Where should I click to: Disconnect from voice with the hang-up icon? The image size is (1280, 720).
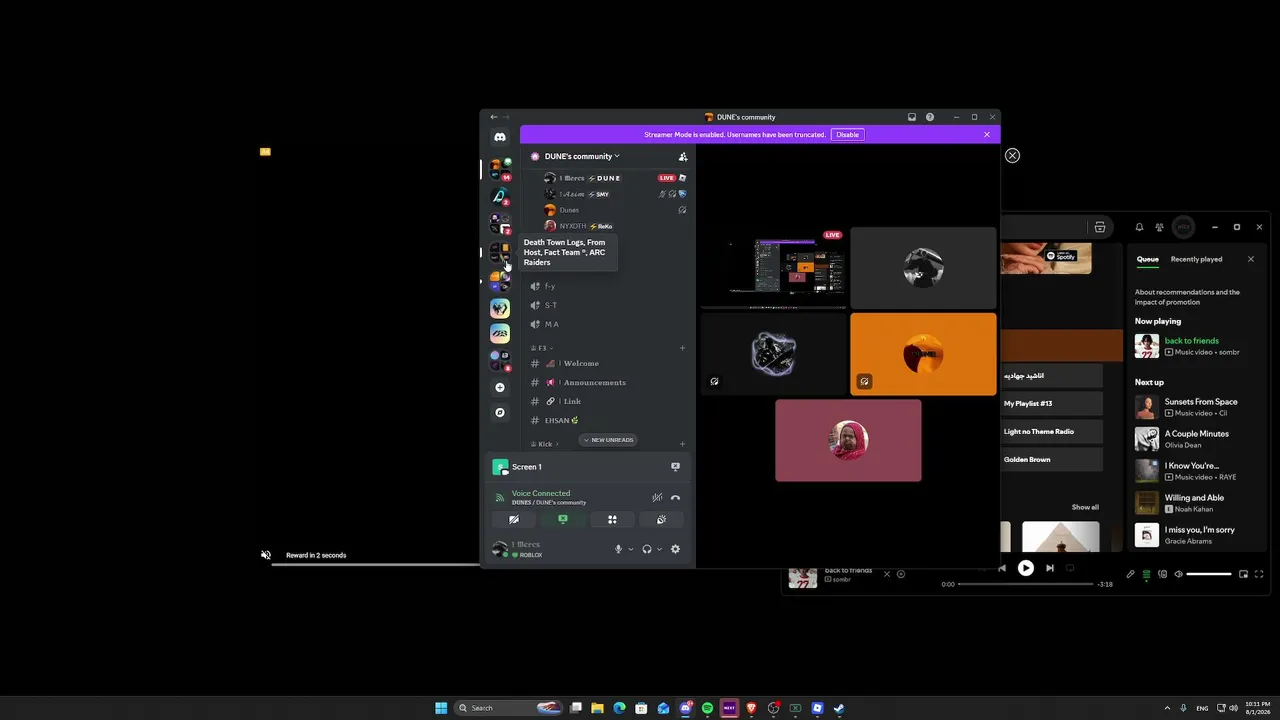click(x=675, y=497)
